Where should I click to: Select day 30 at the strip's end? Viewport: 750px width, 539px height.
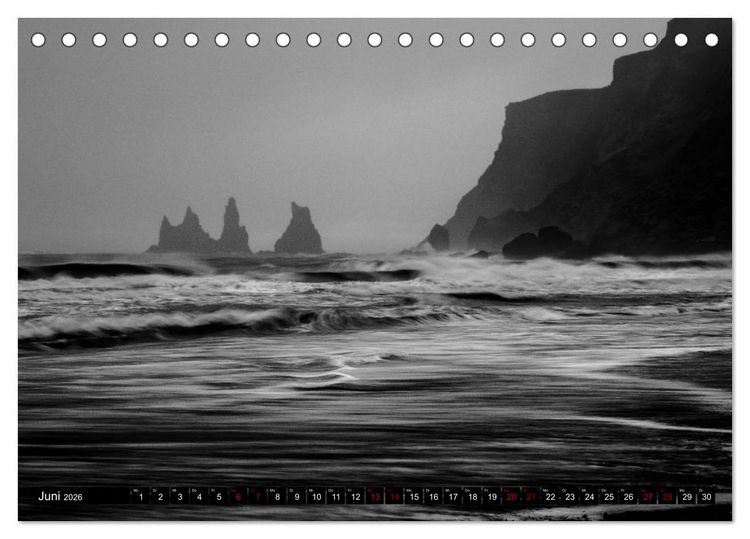tap(706, 496)
